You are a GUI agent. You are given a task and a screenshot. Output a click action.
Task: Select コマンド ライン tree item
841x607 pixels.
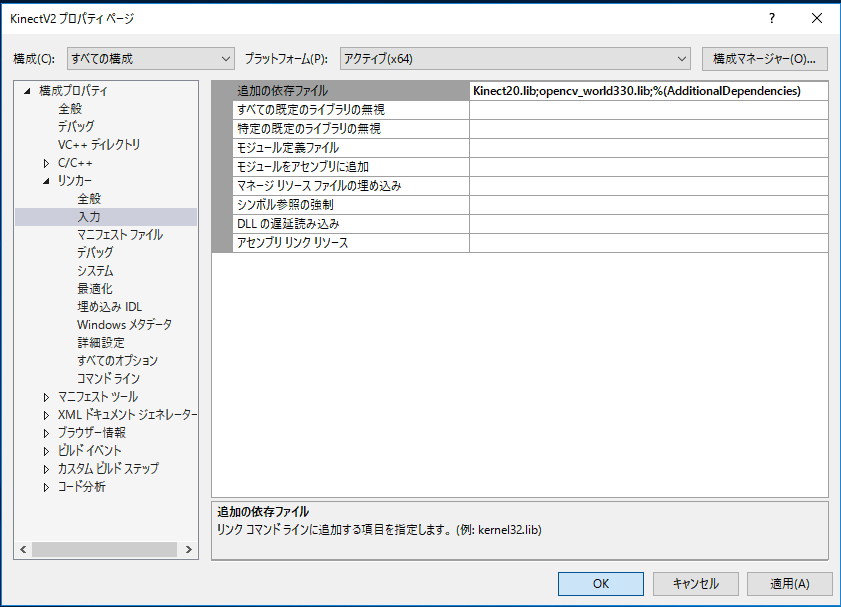pyautogui.click(x=108, y=379)
